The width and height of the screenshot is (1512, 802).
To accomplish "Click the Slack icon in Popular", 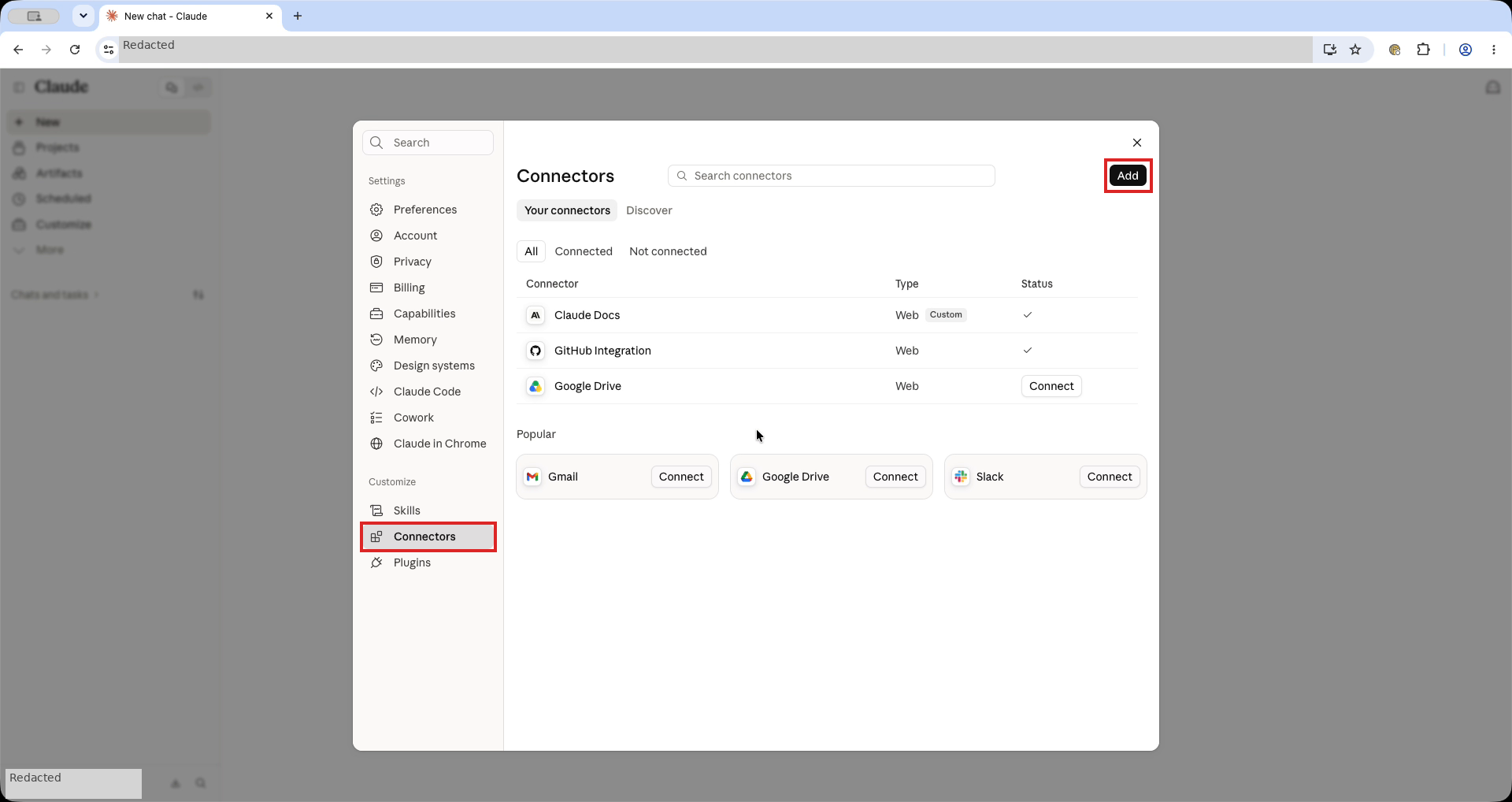I will (x=961, y=477).
